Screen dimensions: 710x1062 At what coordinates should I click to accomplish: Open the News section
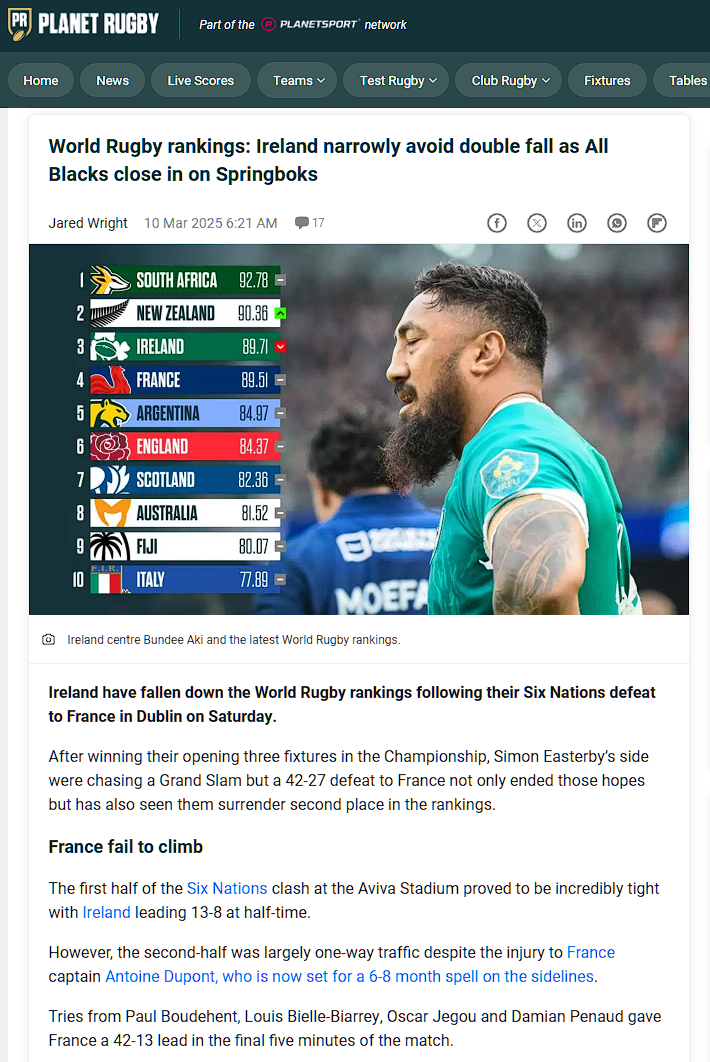(x=112, y=80)
